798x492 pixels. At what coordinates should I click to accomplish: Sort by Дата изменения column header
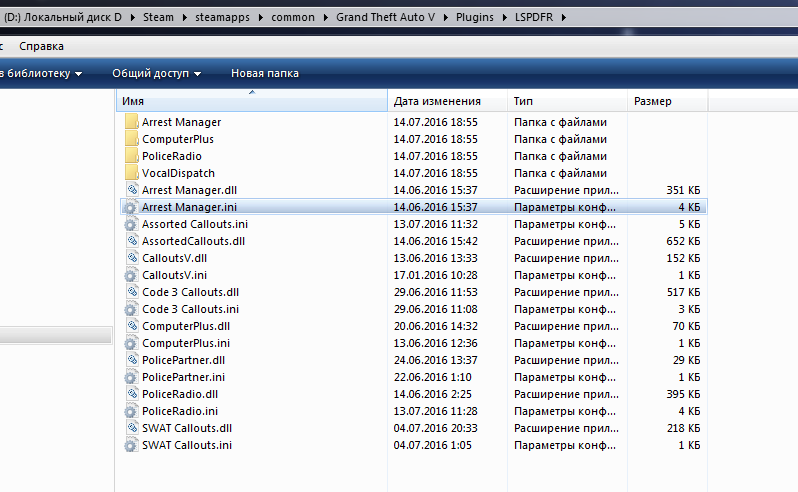447,101
